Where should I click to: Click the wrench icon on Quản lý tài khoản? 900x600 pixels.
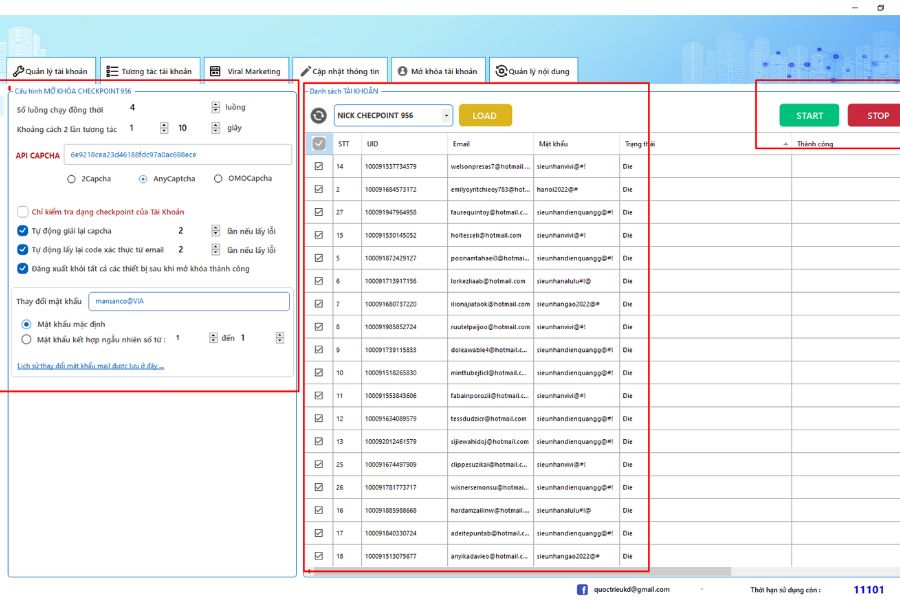[x=18, y=71]
